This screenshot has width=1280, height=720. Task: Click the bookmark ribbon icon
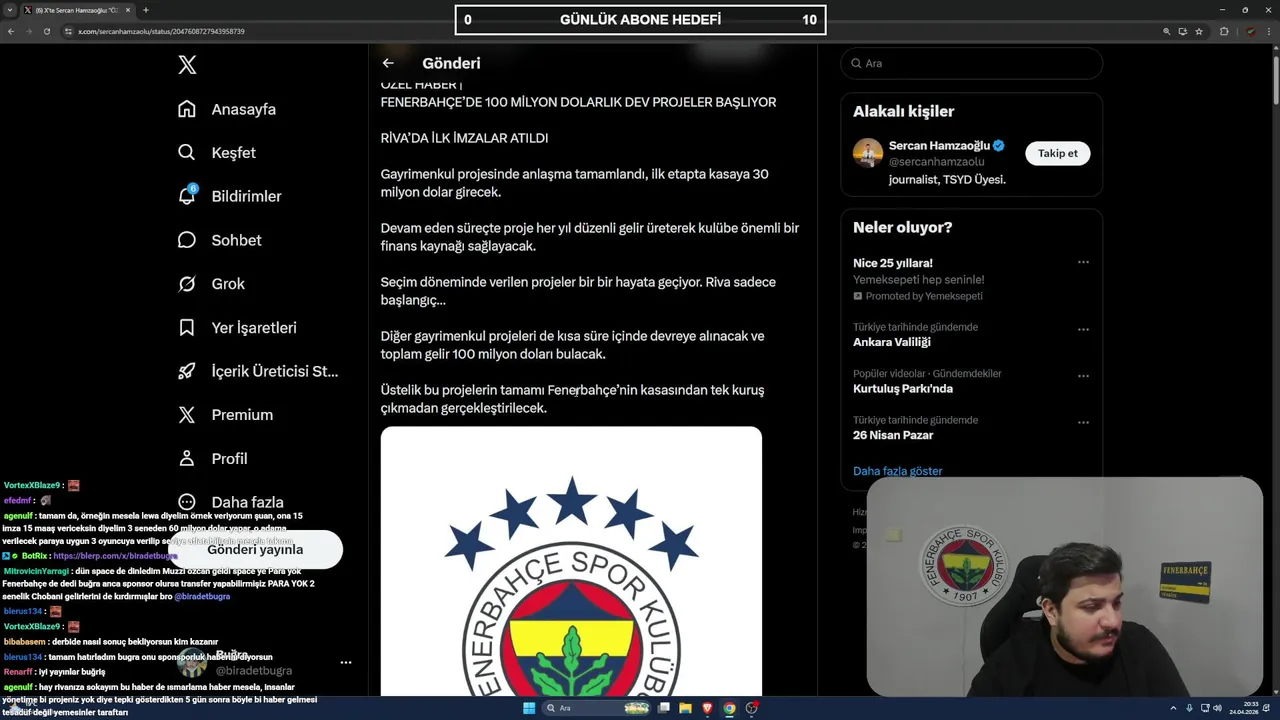click(x=187, y=327)
